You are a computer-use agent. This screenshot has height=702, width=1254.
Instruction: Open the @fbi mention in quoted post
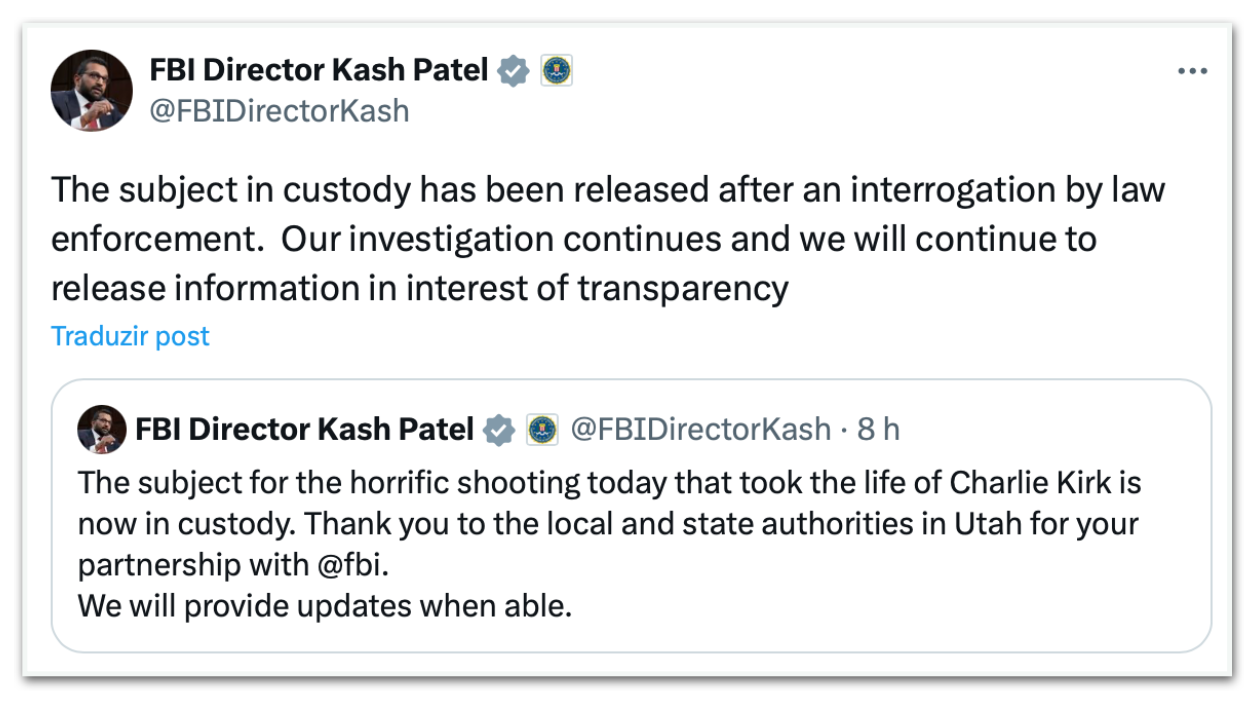[x=348, y=565]
